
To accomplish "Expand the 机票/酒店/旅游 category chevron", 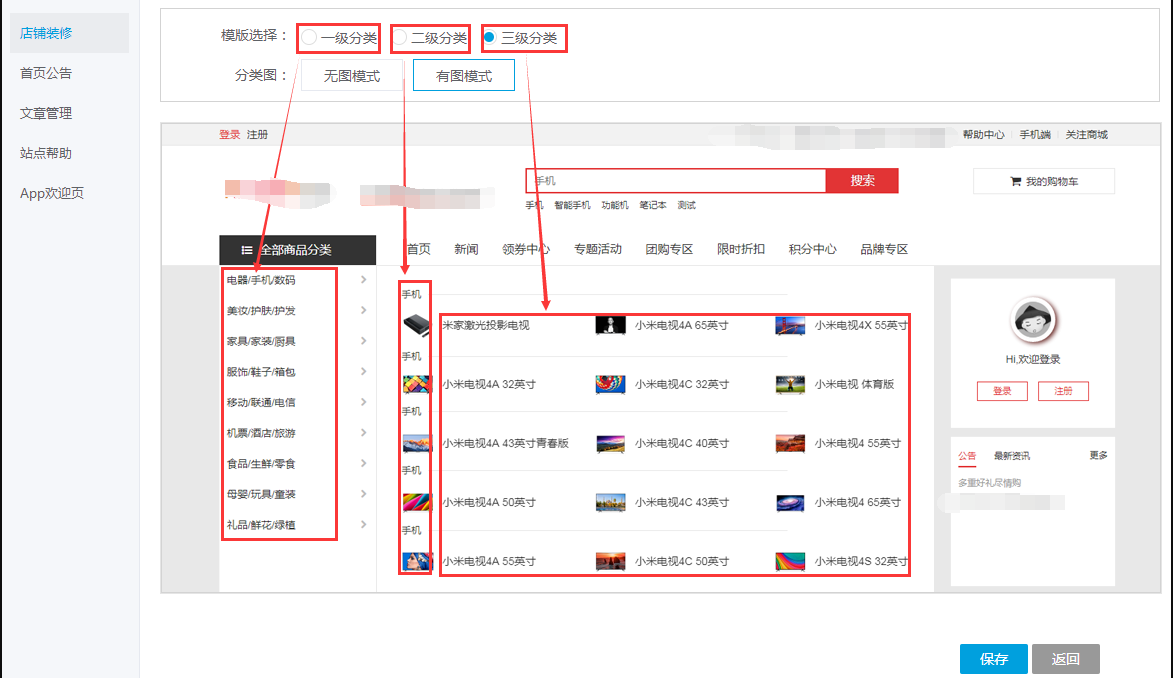I will [x=364, y=433].
